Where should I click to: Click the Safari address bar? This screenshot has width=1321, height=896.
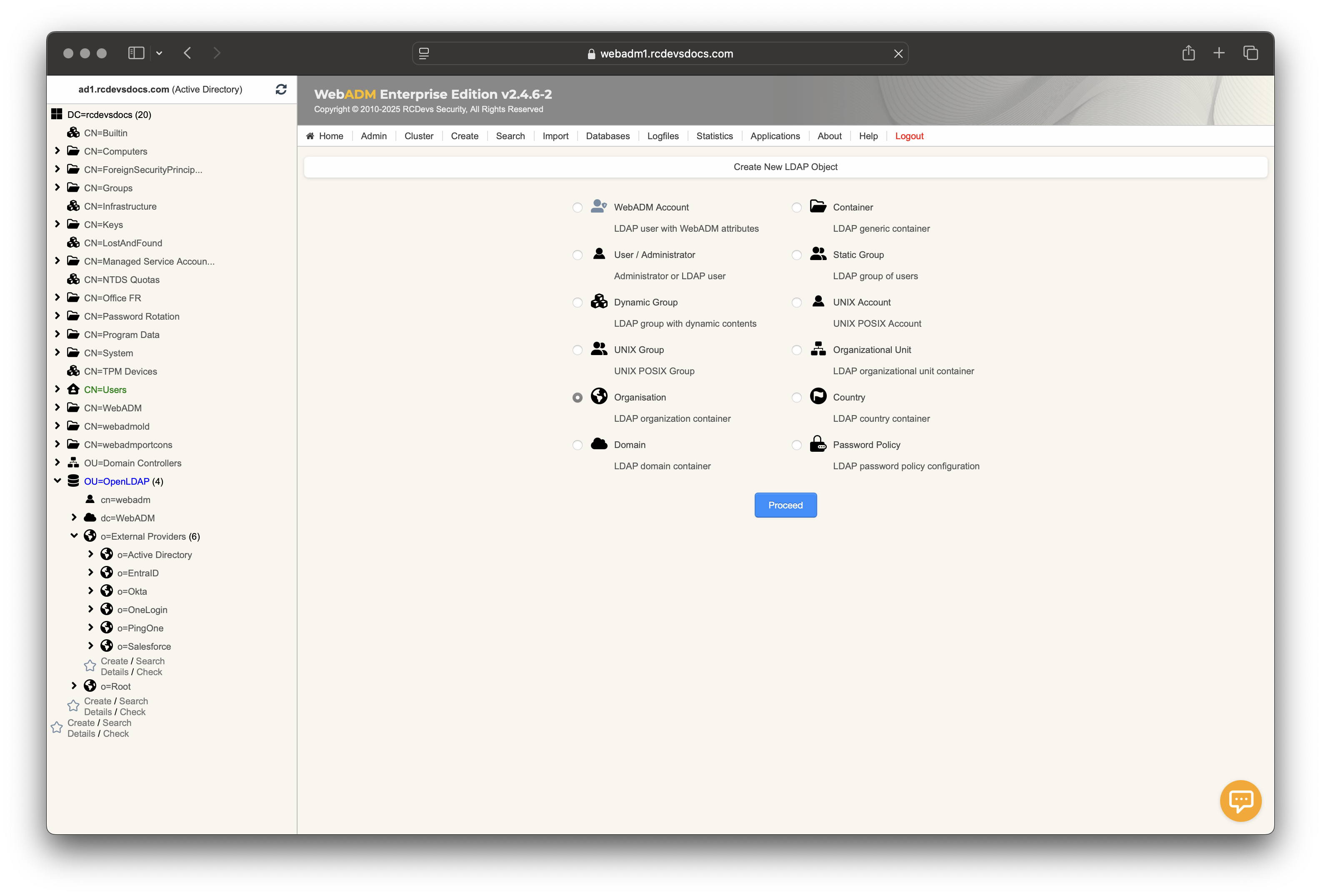(x=660, y=53)
